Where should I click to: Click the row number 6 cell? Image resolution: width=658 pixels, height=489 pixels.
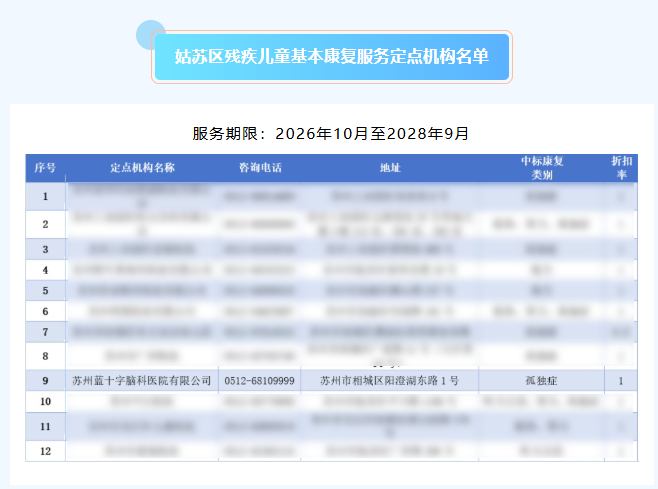(x=45, y=311)
